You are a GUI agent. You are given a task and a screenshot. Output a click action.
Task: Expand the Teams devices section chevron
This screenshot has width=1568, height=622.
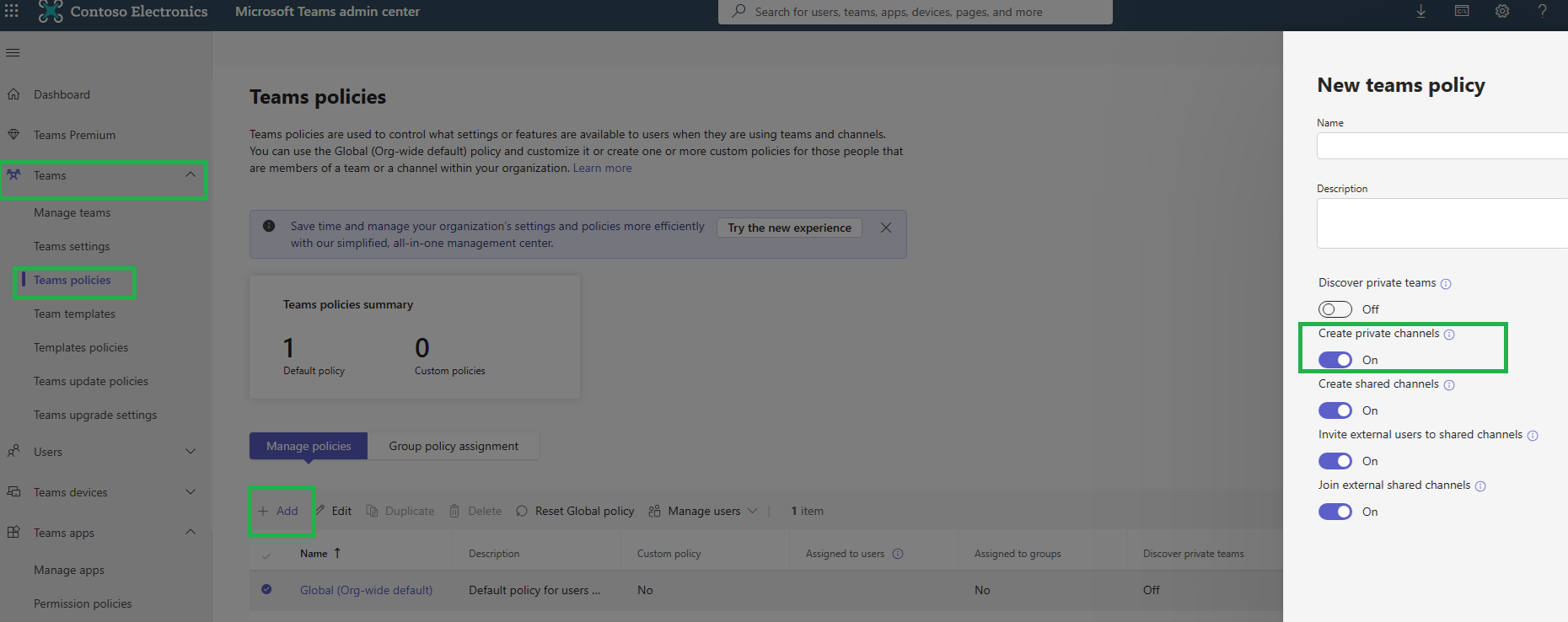point(191,491)
